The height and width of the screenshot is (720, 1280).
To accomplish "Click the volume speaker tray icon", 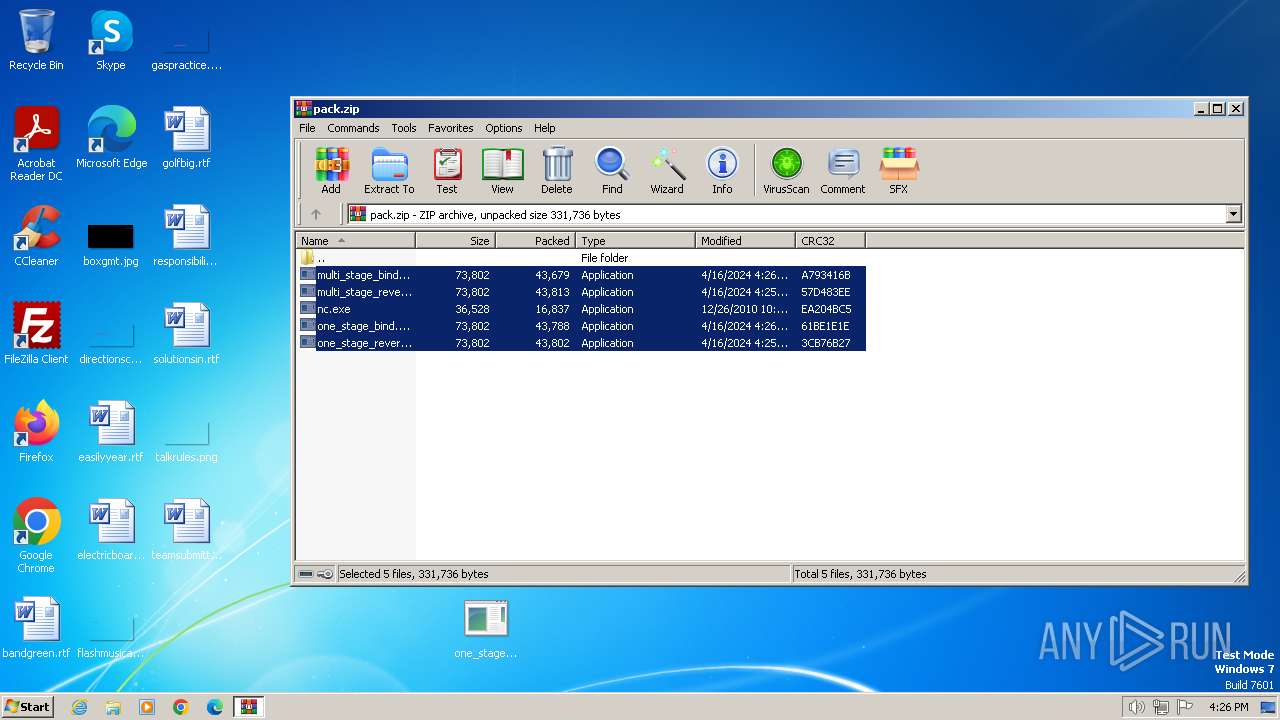I will click(1136, 707).
